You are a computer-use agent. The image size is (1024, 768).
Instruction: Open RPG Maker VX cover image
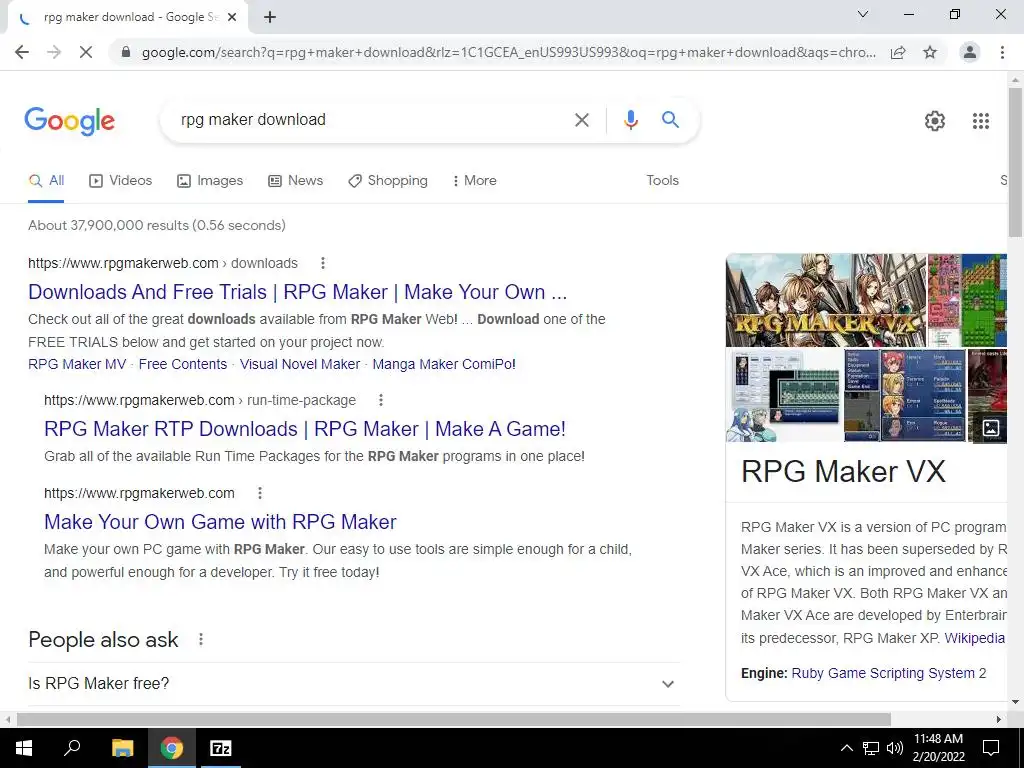tap(826, 300)
